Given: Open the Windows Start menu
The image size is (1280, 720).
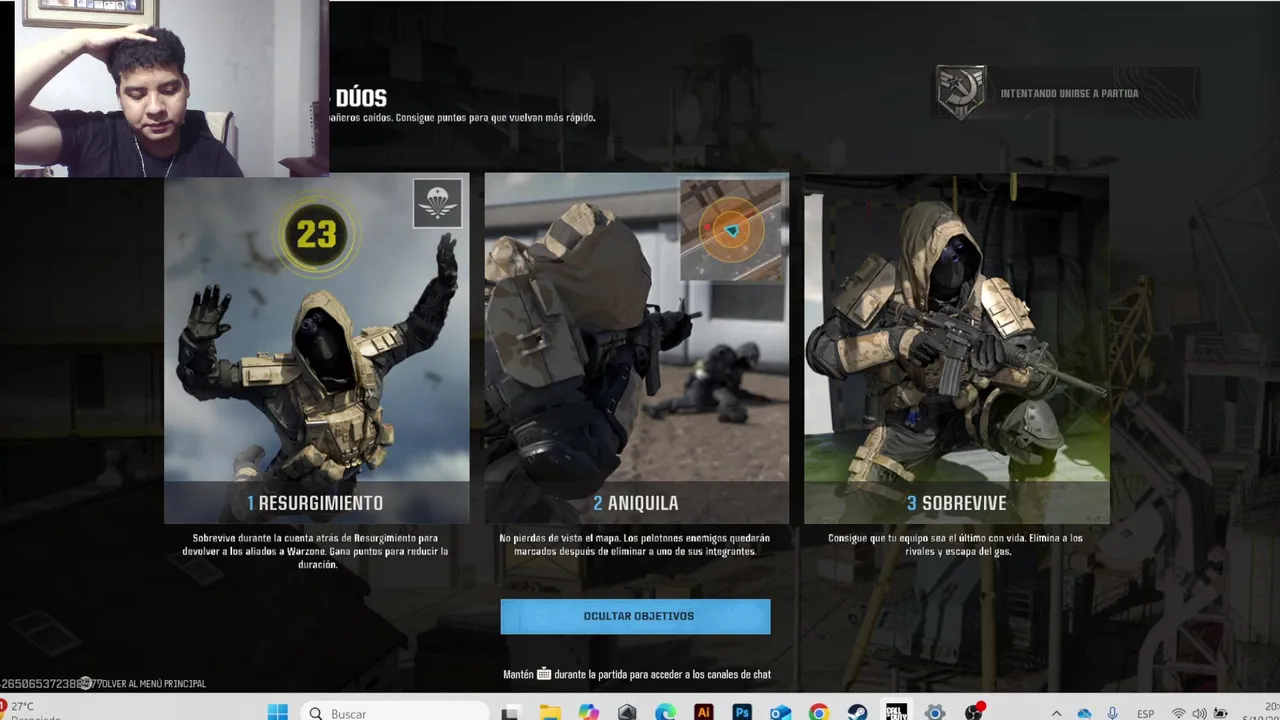Looking at the screenshot, I should tap(278, 713).
